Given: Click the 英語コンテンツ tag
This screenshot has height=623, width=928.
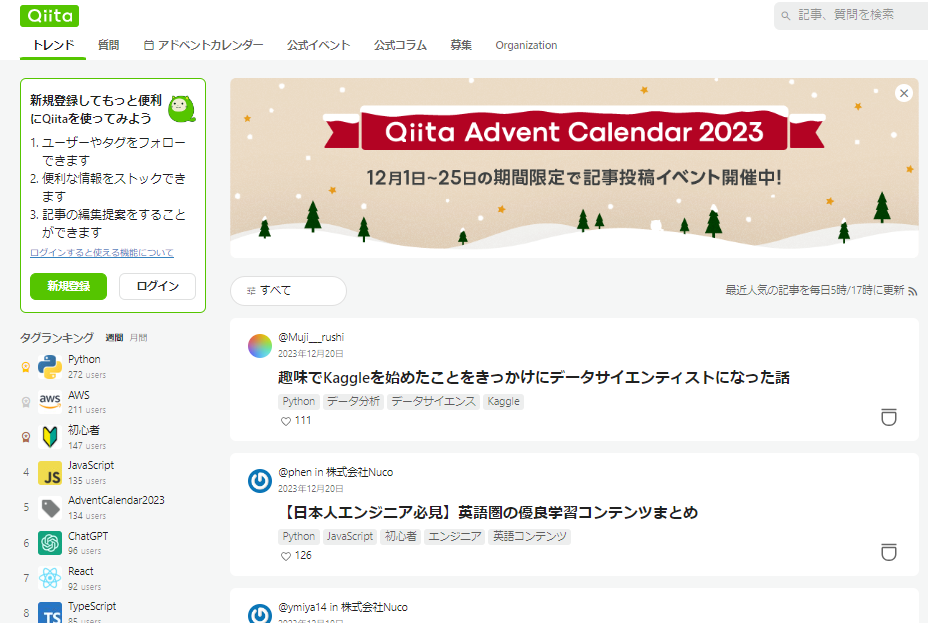Looking at the screenshot, I should [530, 537].
